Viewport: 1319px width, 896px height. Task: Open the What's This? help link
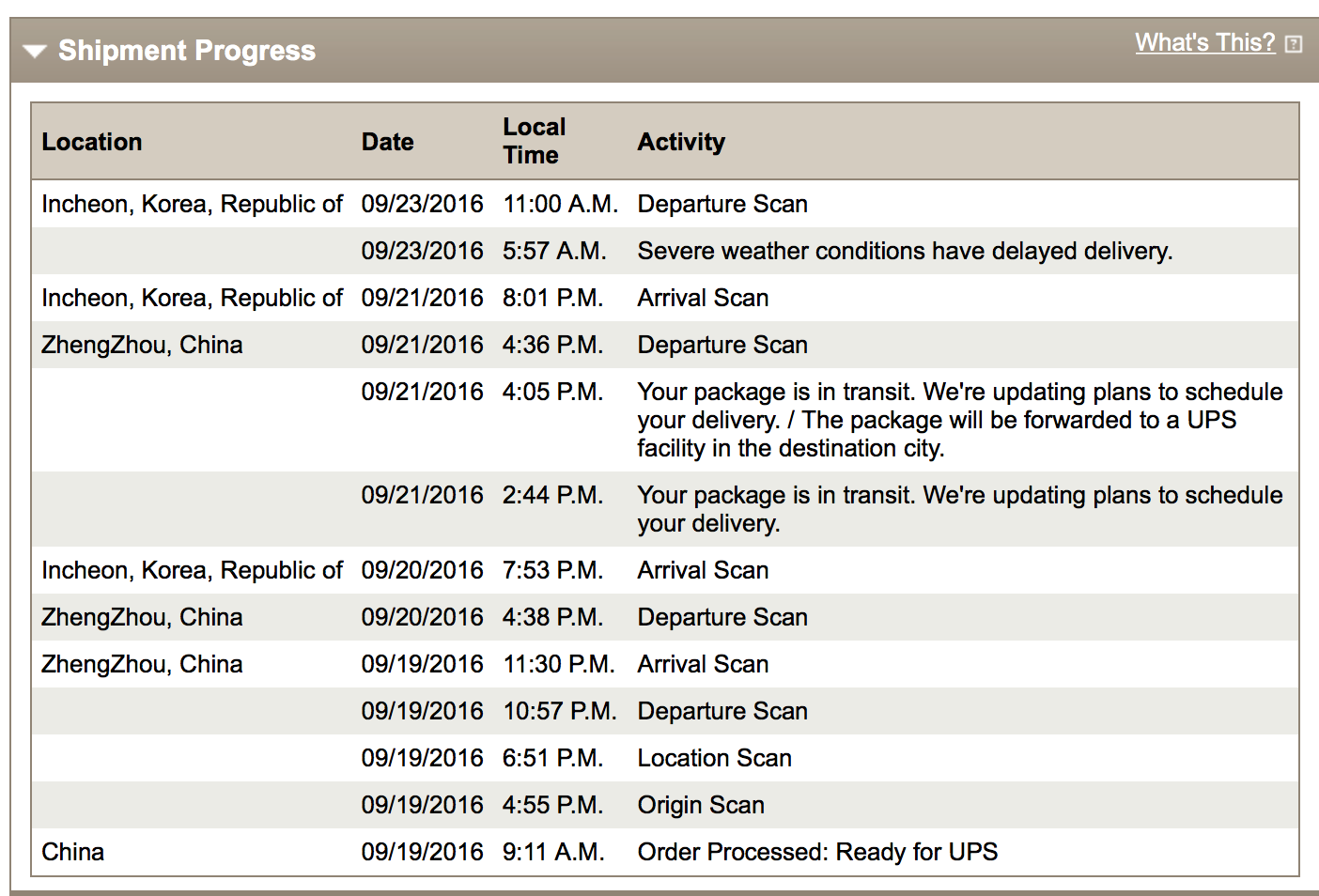click(x=1204, y=42)
